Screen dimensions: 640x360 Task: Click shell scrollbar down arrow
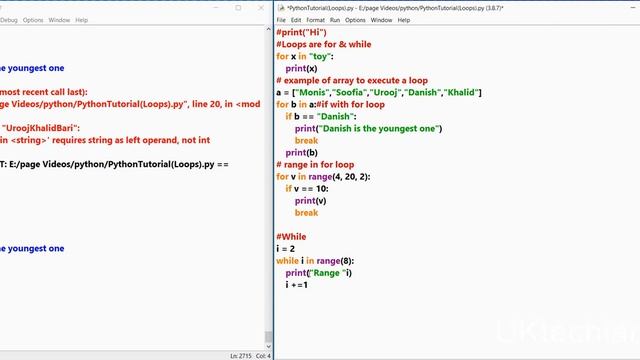(x=268, y=347)
